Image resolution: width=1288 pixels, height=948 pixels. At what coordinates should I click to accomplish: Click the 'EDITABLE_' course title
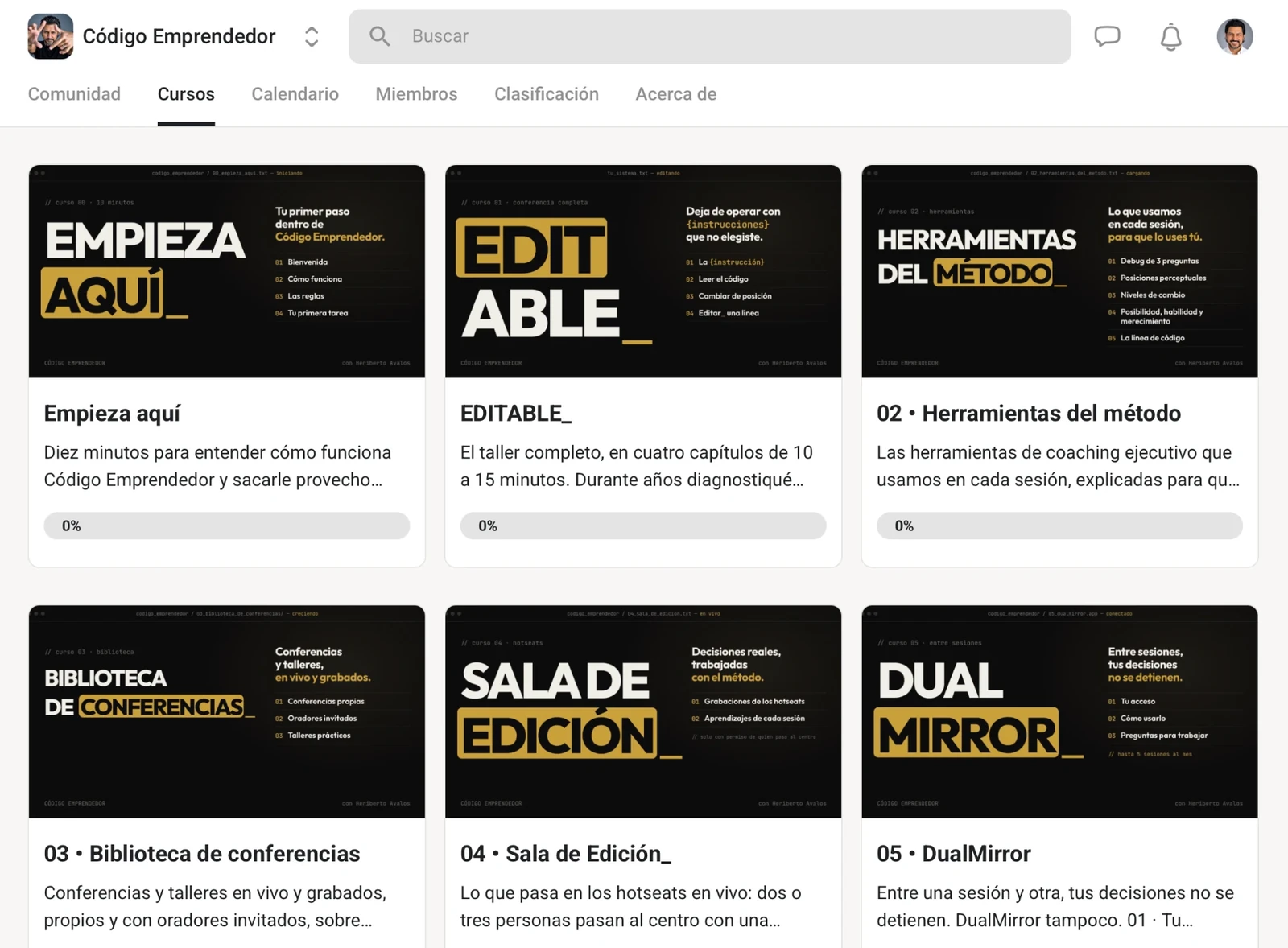coord(516,414)
